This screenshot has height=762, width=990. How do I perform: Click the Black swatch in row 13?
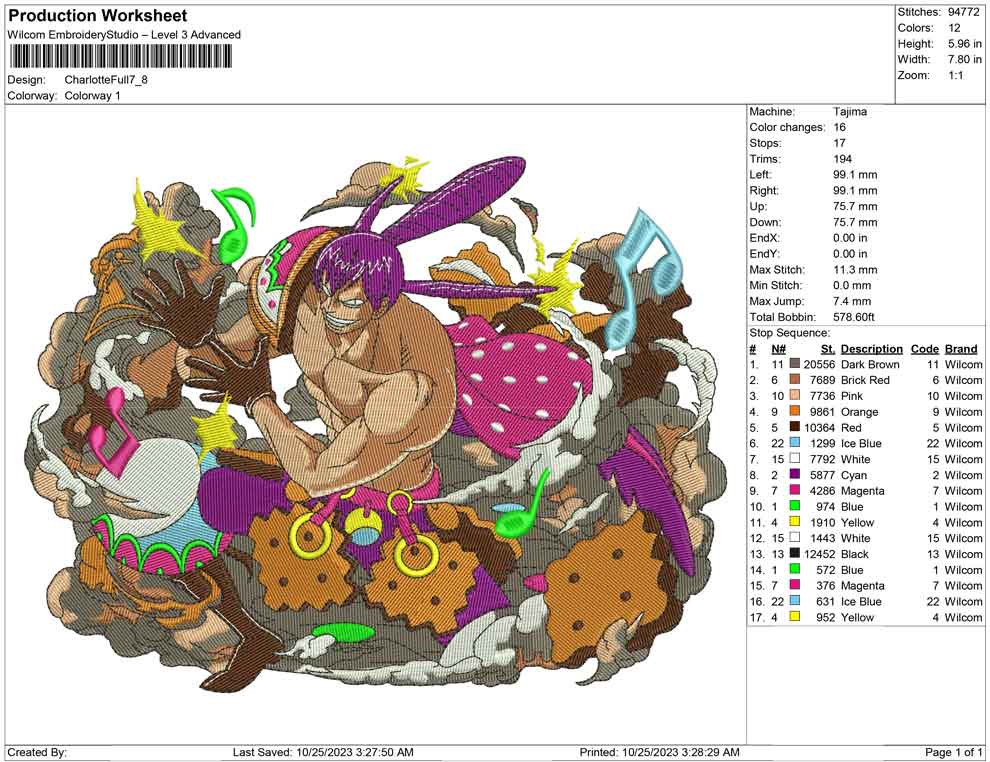tap(794, 554)
